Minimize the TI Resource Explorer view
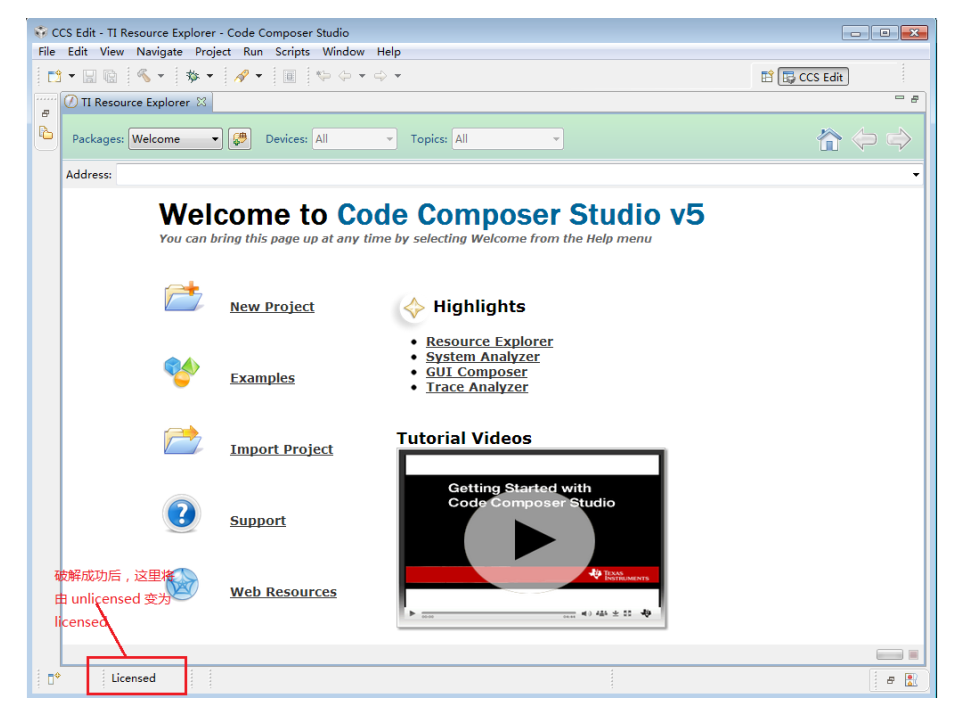This screenshot has width=966, height=715. pos(899,98)
